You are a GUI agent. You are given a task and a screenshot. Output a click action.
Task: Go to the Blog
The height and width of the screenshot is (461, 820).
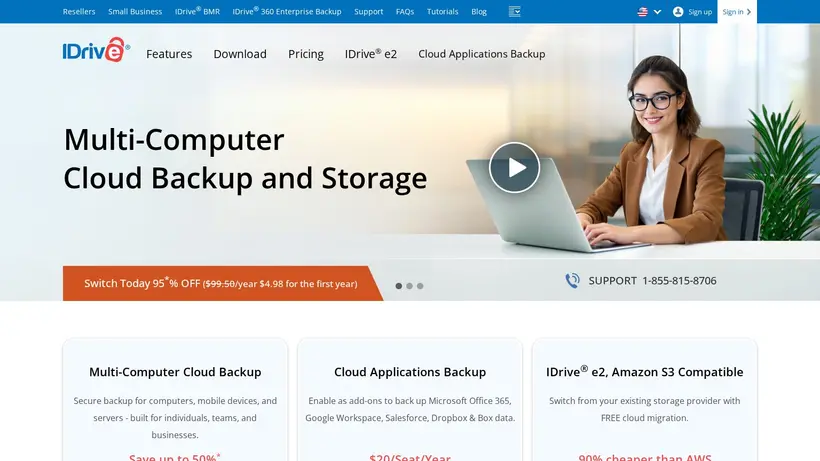click(x=479, y=11)
